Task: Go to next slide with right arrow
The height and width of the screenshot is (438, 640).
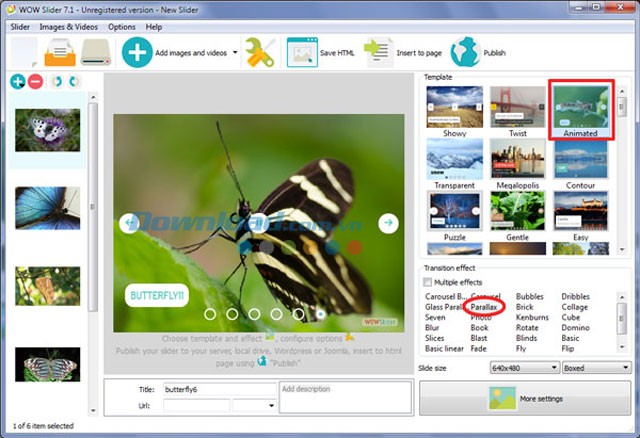Action: (x=387, y=223)
